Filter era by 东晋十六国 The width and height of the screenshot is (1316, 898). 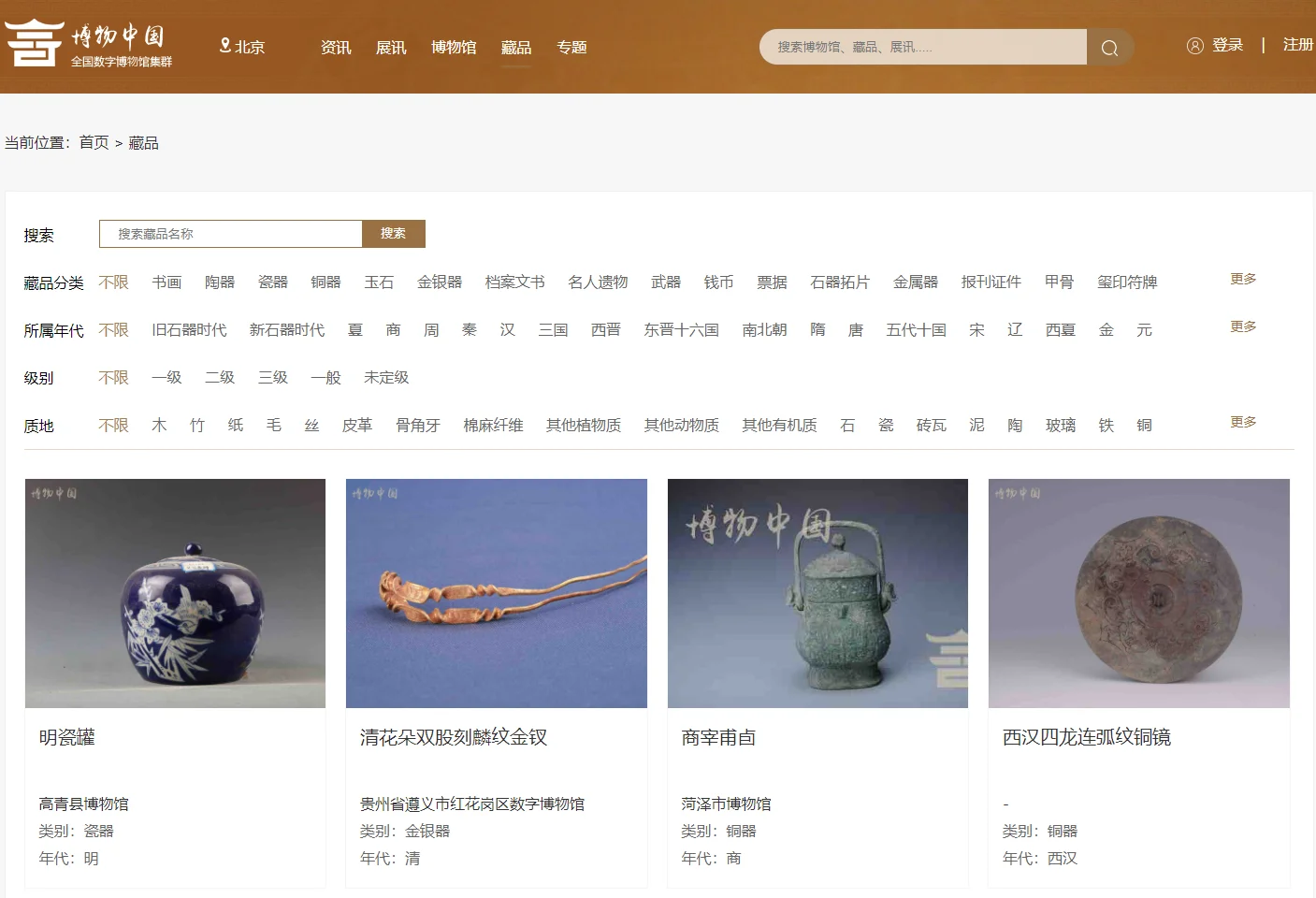tap(681, 329)
